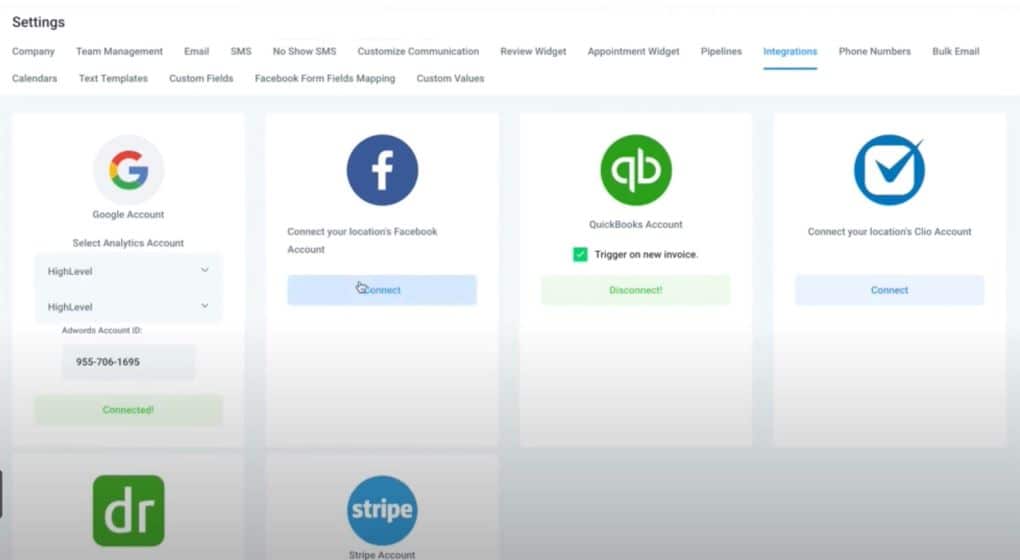Open the Company settings tab
Viewport: 1020px width, 560px height.
[33, 51]
